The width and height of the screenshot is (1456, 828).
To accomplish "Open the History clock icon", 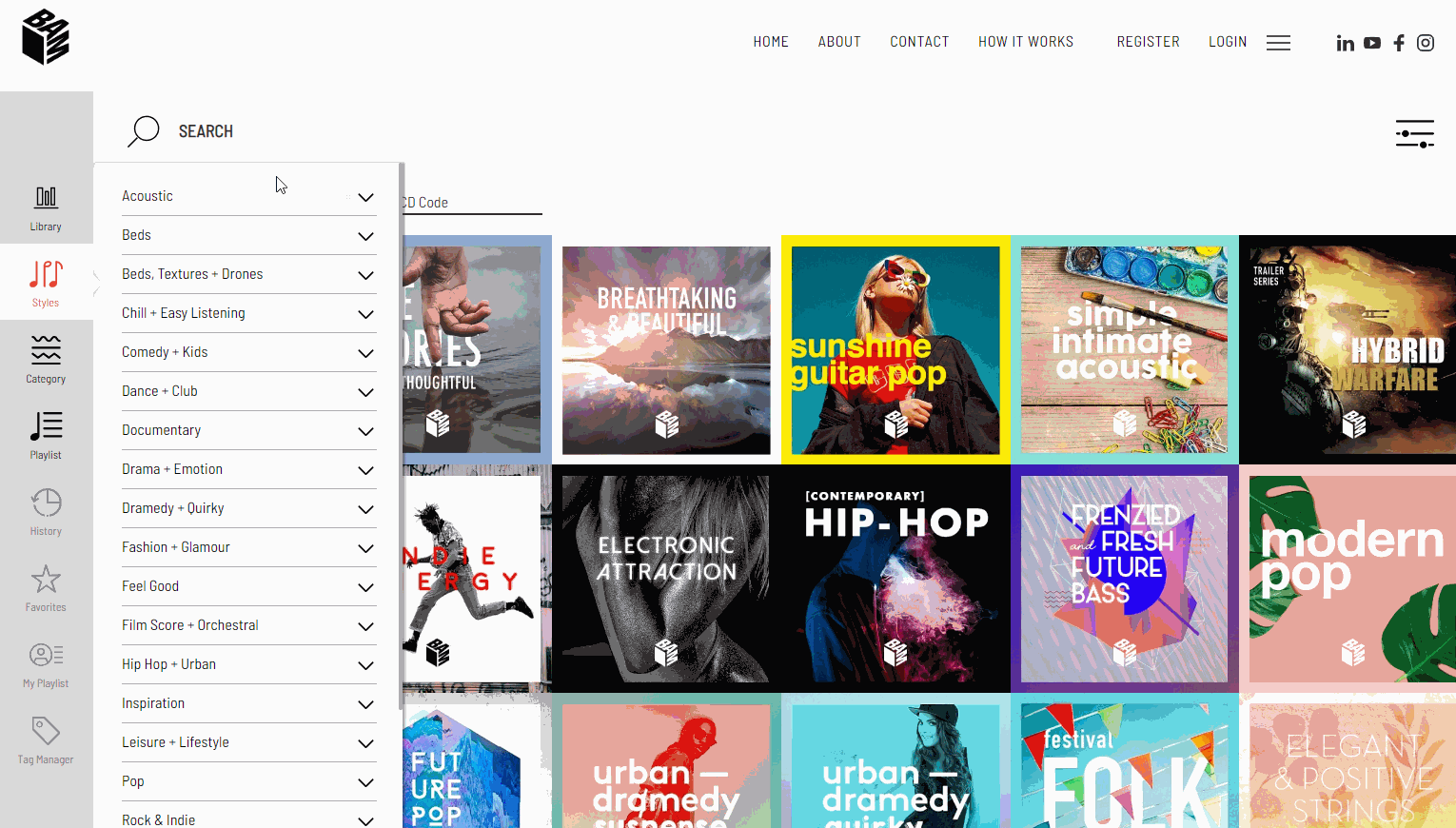I will pos(46,503).
